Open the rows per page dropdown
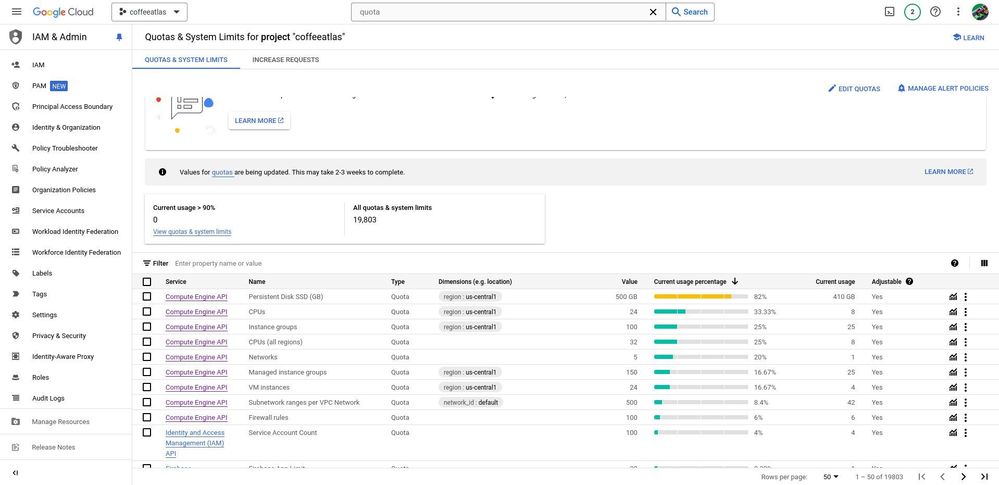This screenshot has height=485, width=999. click(831, 477)
